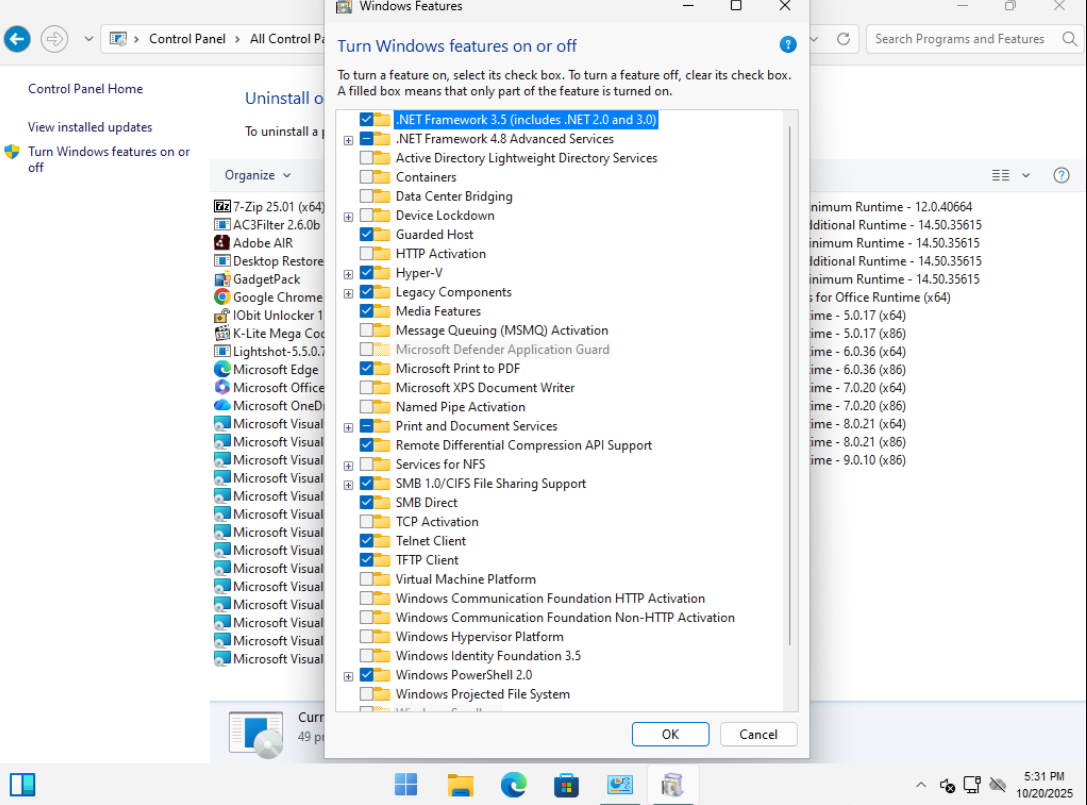1087x805 pixels.
Task: Open the Windows Start menu
Action: coord(406,785)
